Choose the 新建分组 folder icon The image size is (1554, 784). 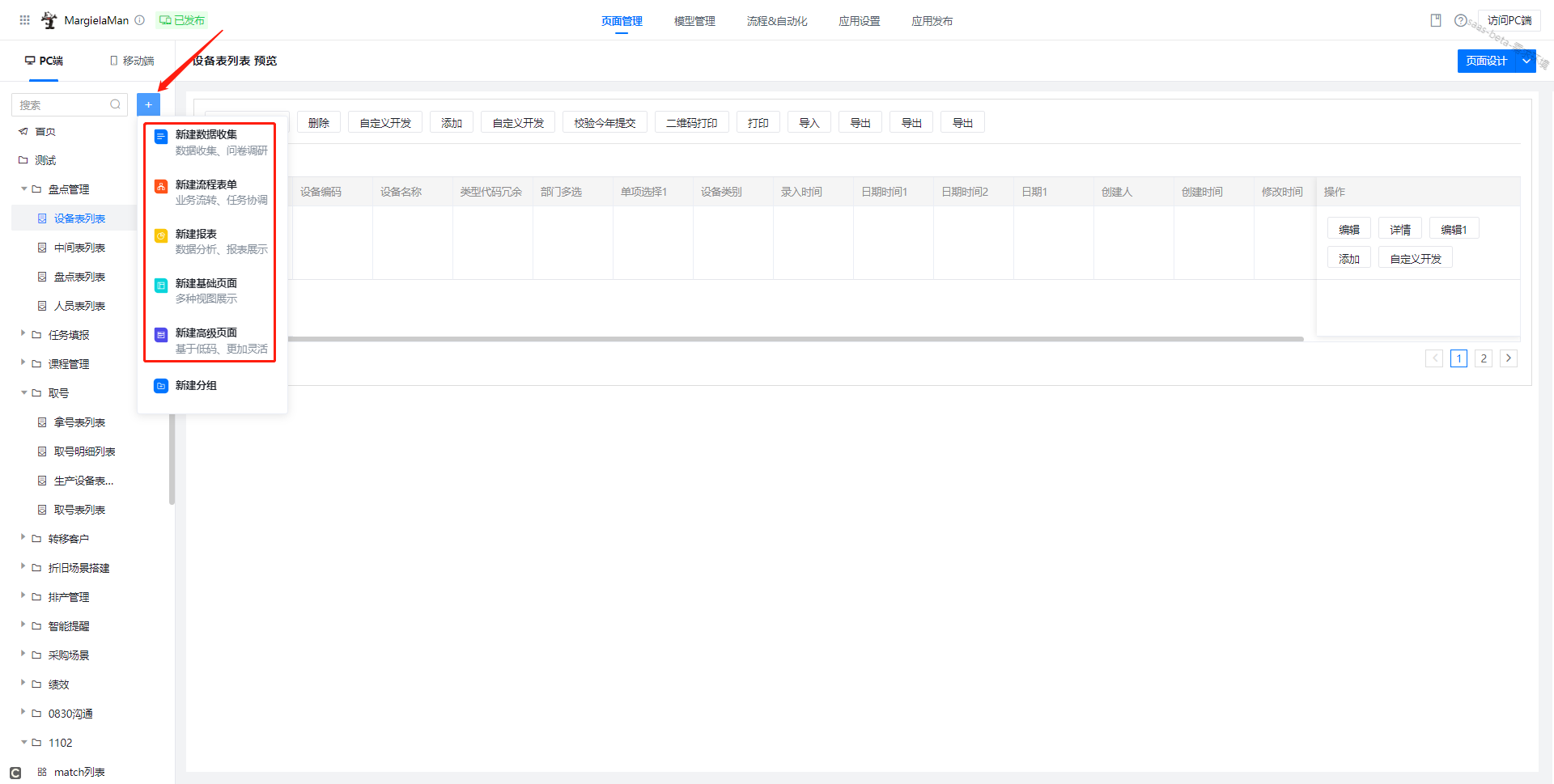coord(161,386)
